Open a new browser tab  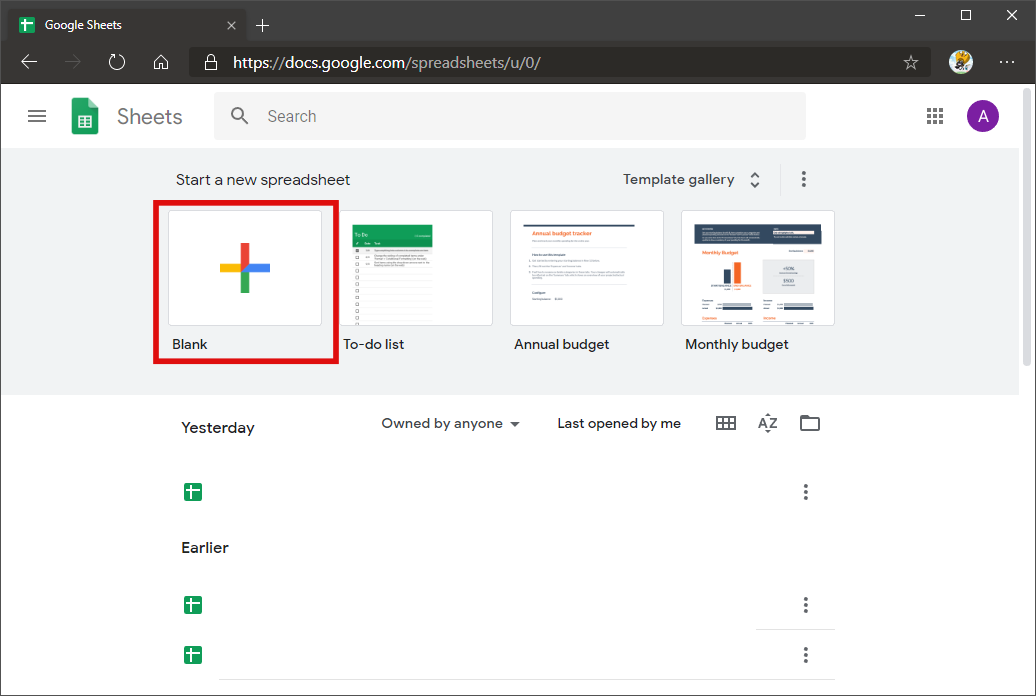262,25
